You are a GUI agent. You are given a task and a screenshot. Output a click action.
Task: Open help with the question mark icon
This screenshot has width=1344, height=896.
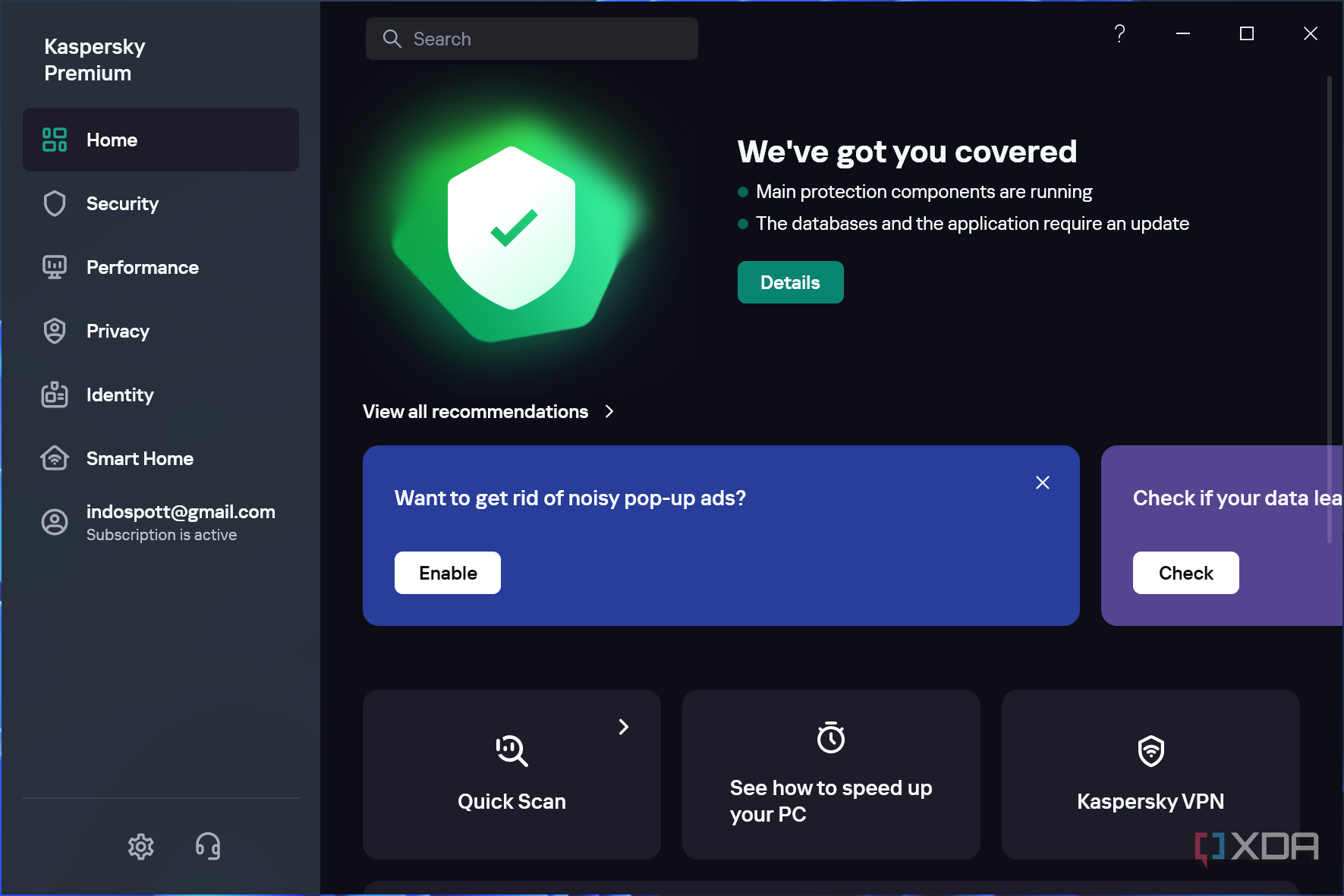1119,33
